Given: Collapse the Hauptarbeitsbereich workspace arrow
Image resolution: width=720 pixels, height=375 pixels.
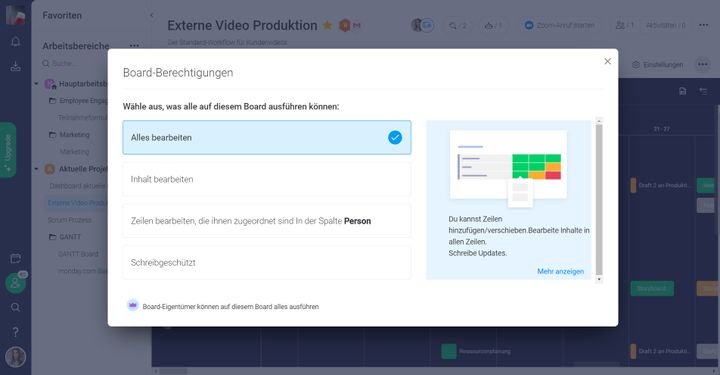Looking at the screenshot, I should click(x=36, y=84).
